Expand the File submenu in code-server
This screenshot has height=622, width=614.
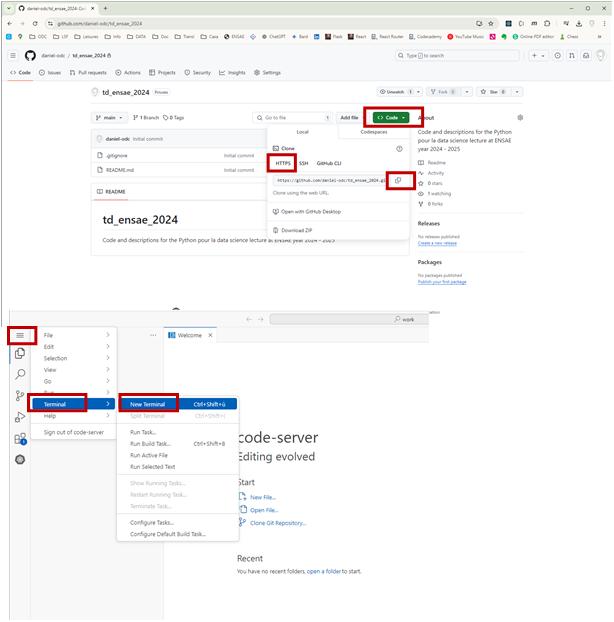click(74, 335)
